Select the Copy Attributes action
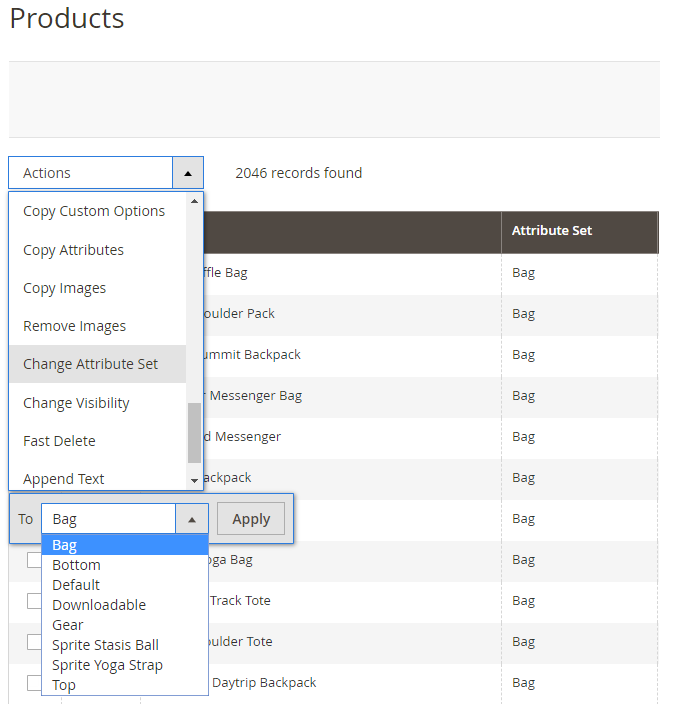Image resolution: width=685 pixels, height=704 pixels. pos(74,250)
